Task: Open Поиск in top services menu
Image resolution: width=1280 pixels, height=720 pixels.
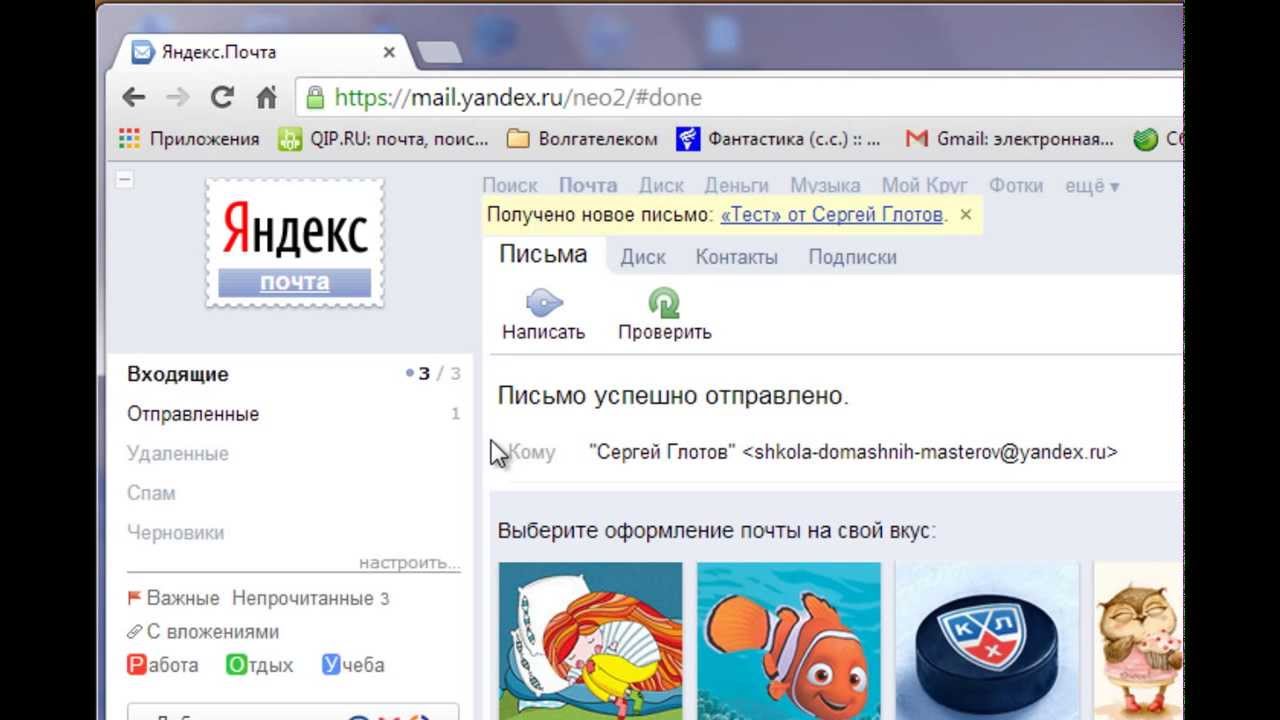Action: [510, 185]
